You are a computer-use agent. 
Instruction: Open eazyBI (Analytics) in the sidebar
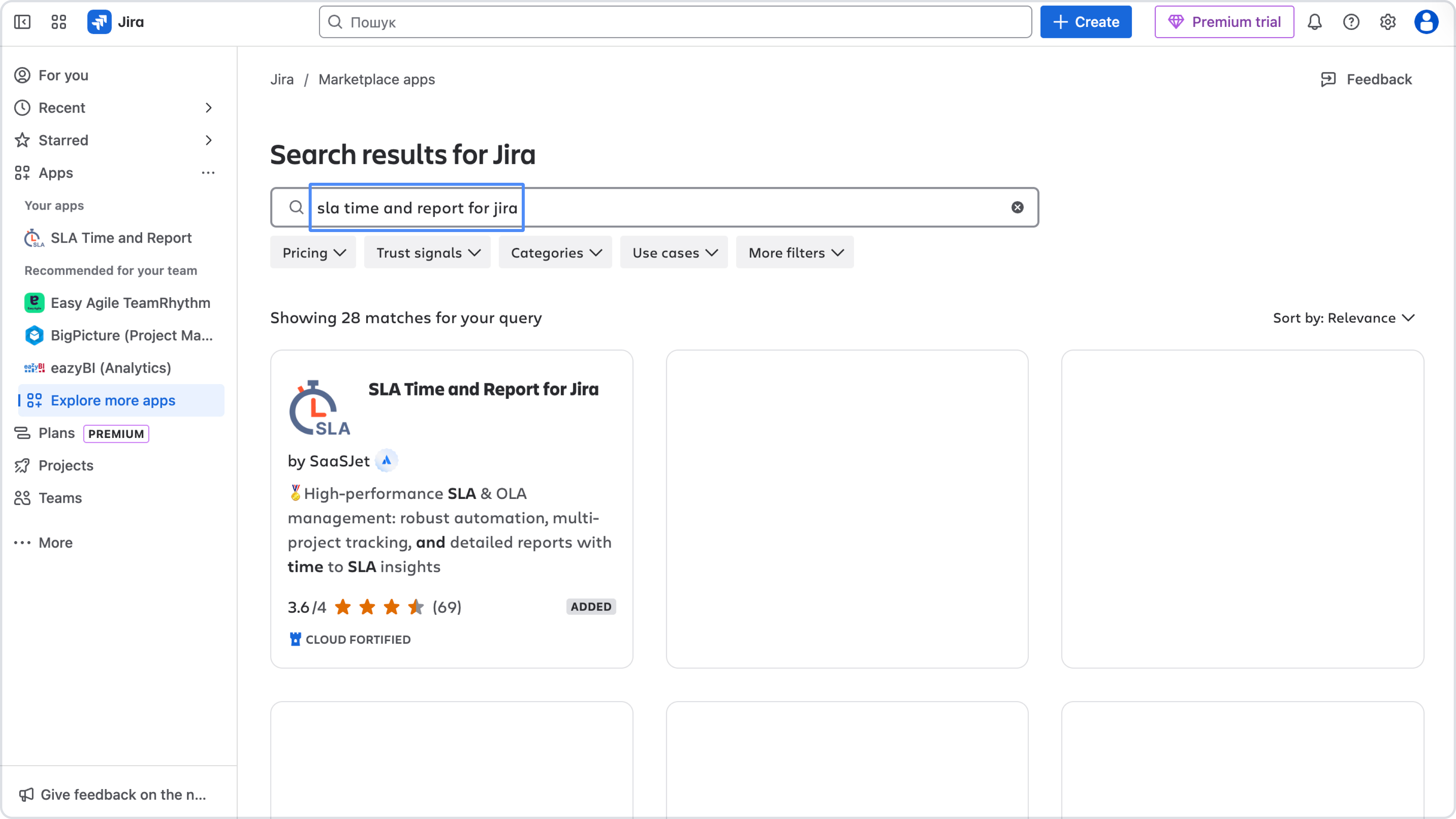click(34, 368)
